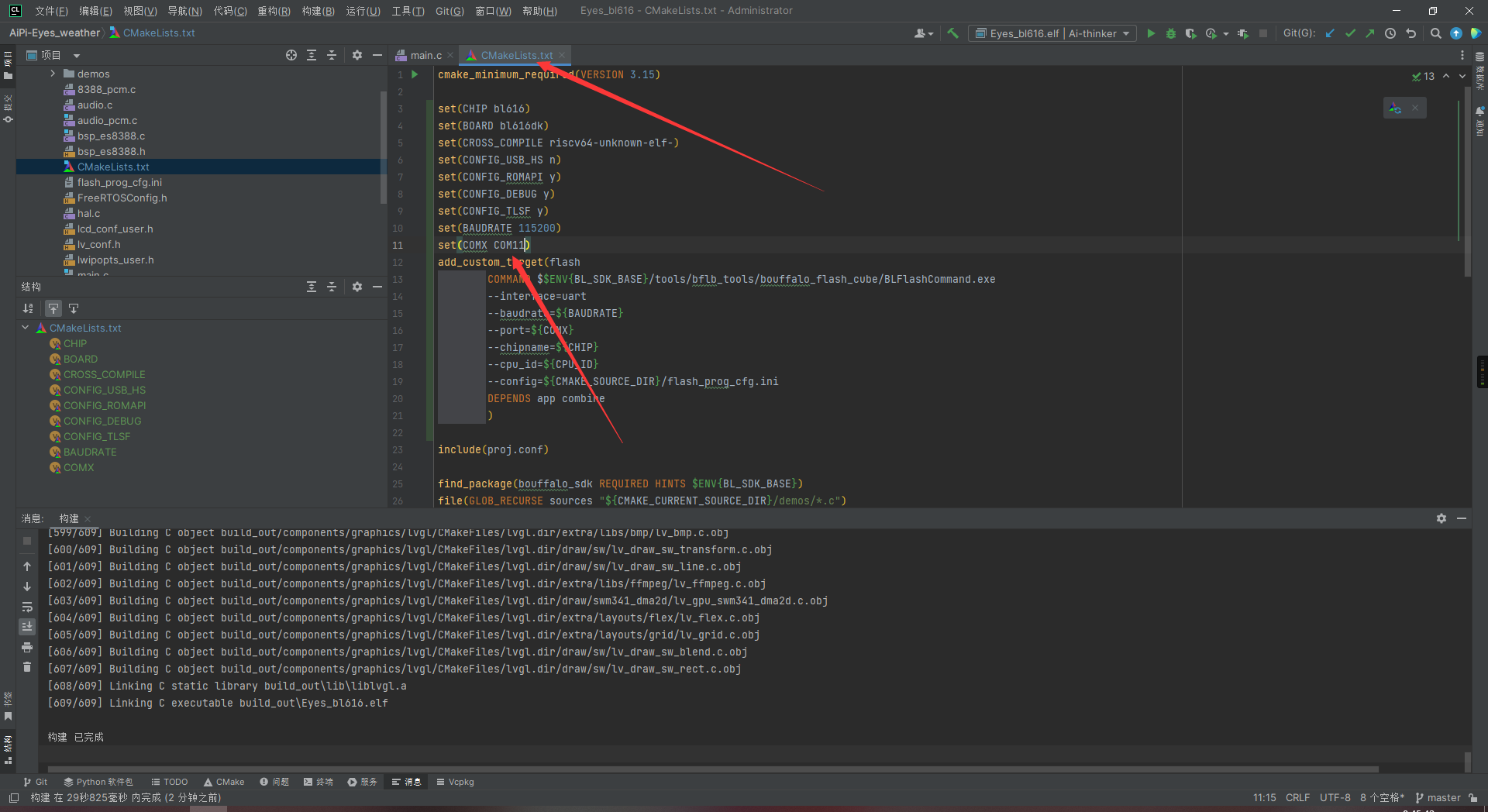Start debugging with the bug icon
Viewport: 1488px width, 812px height.
1171,33
